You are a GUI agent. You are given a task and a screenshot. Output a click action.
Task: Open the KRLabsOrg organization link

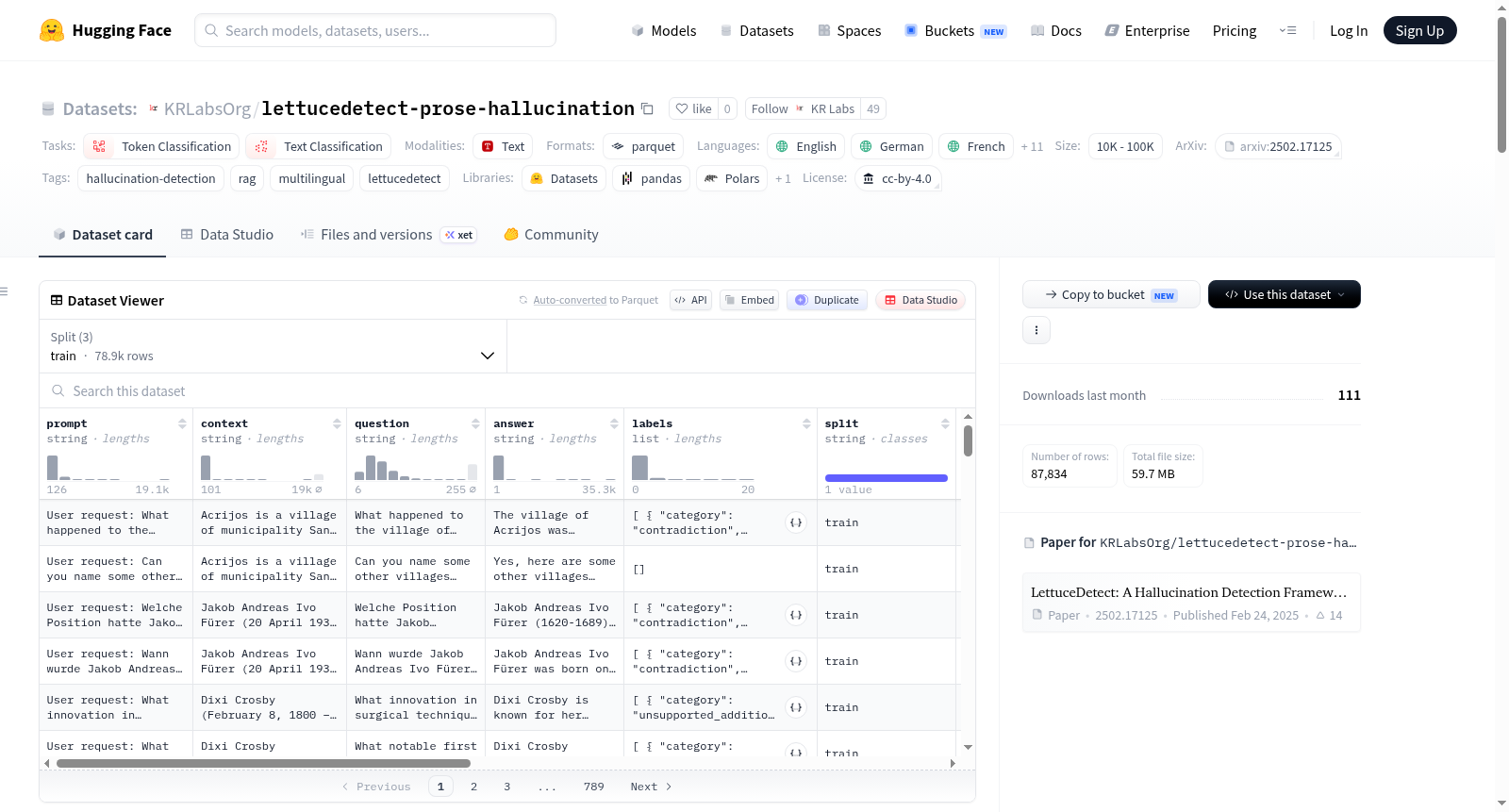[x=207, y=109]
